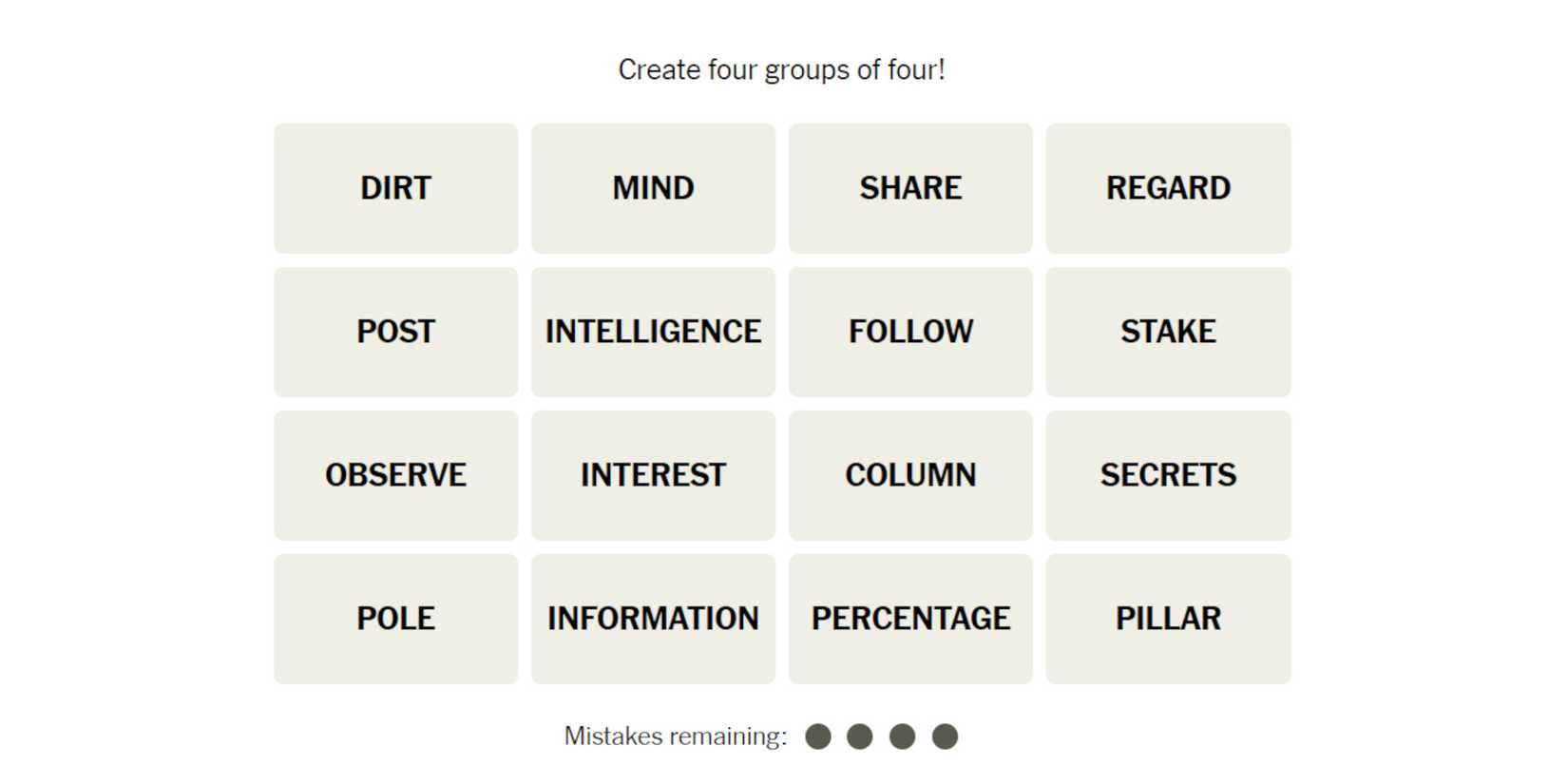Screen dimensions: 1568x784
Task: Select the FOLLOW word tile
Action: point(910,332)
